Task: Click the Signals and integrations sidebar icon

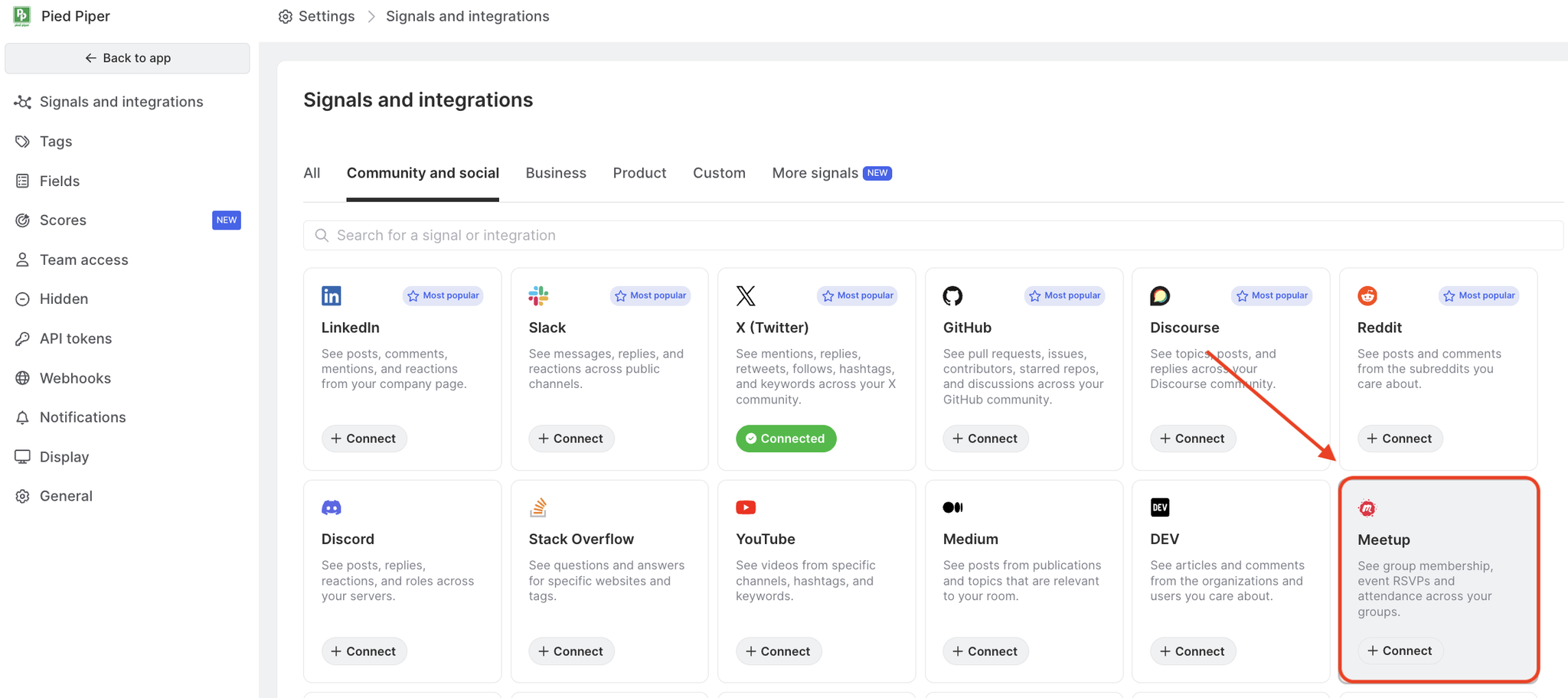Action: [23, 102]
